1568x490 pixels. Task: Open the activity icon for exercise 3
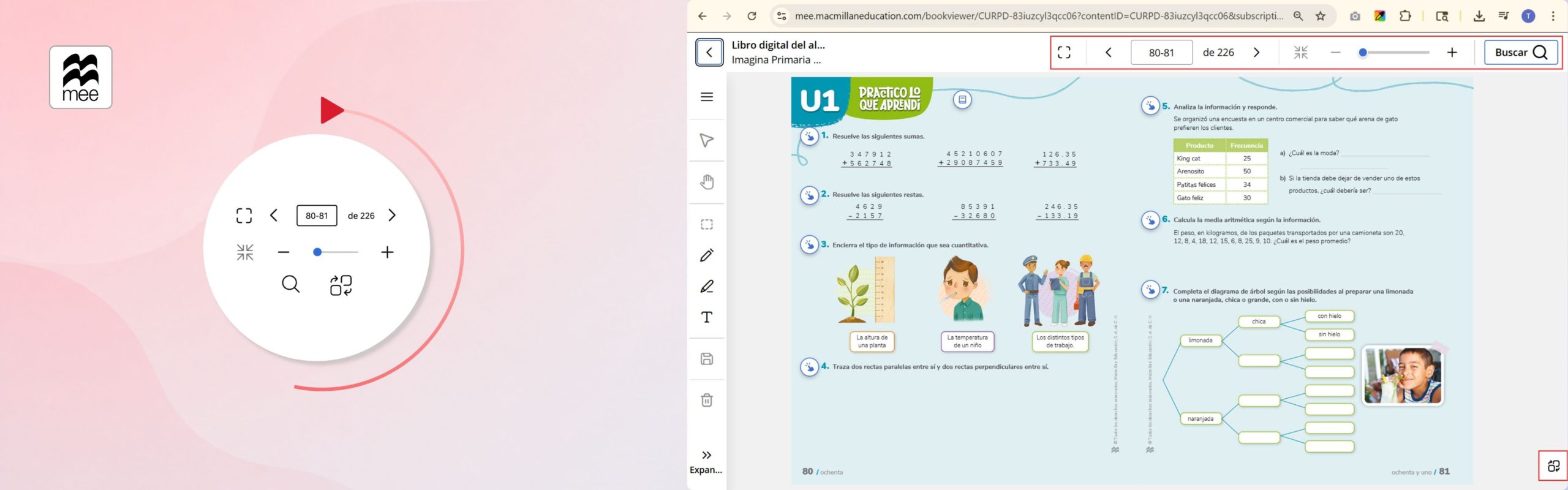(809, 245)
